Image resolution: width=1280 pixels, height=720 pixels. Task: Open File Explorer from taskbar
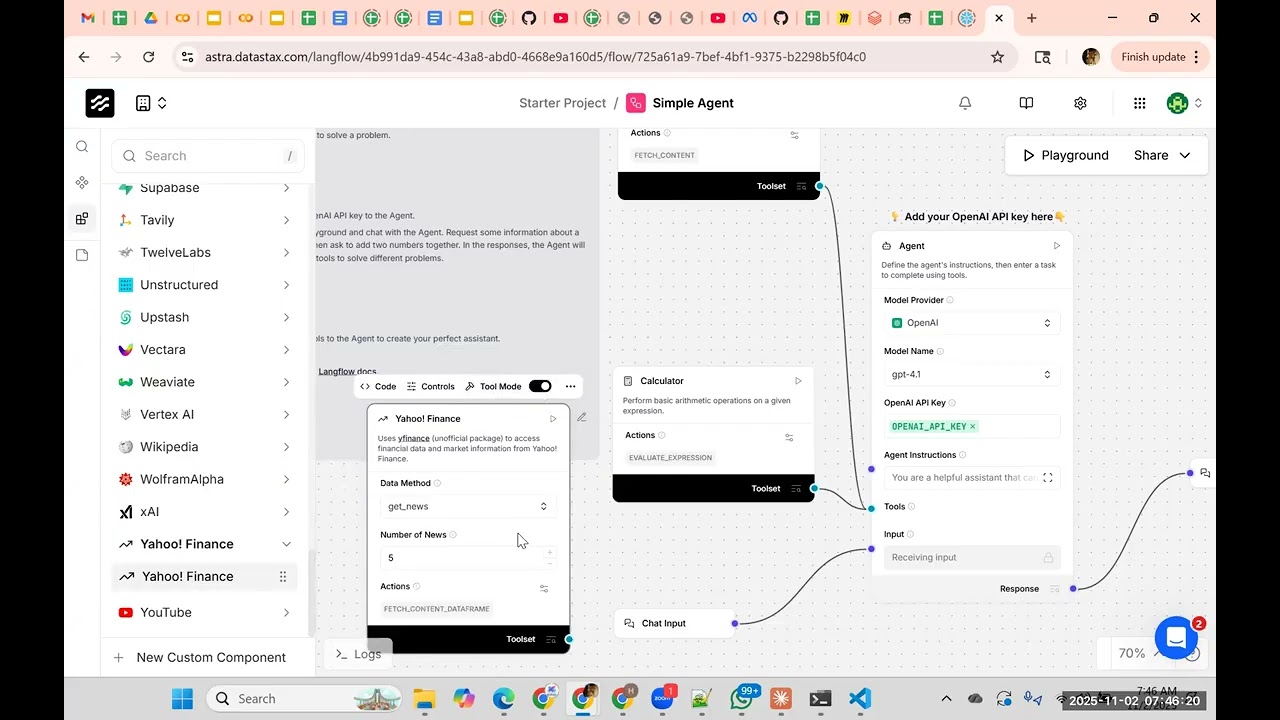[424, 698]
